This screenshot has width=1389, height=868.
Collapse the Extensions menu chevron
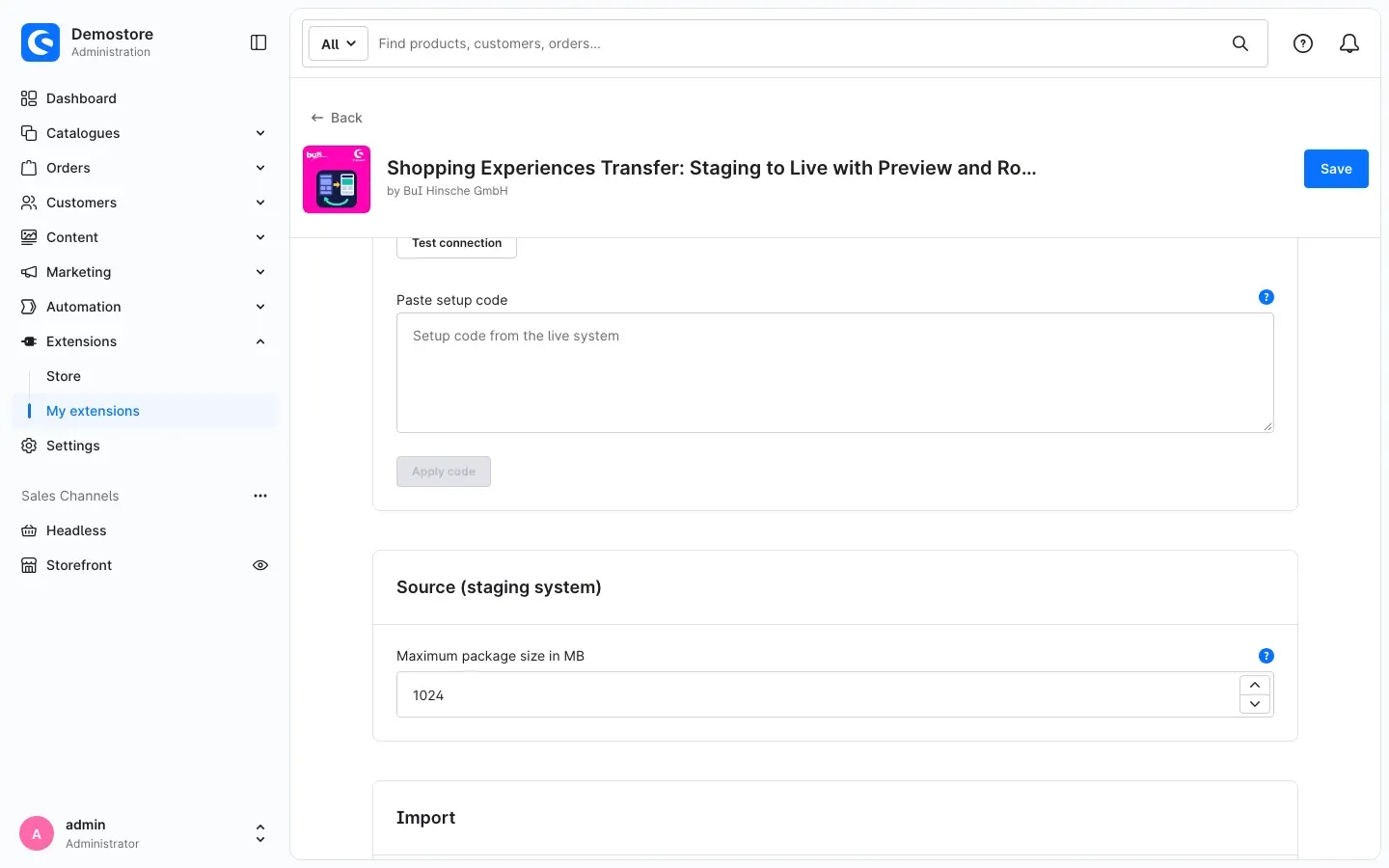tap(260, 341)
